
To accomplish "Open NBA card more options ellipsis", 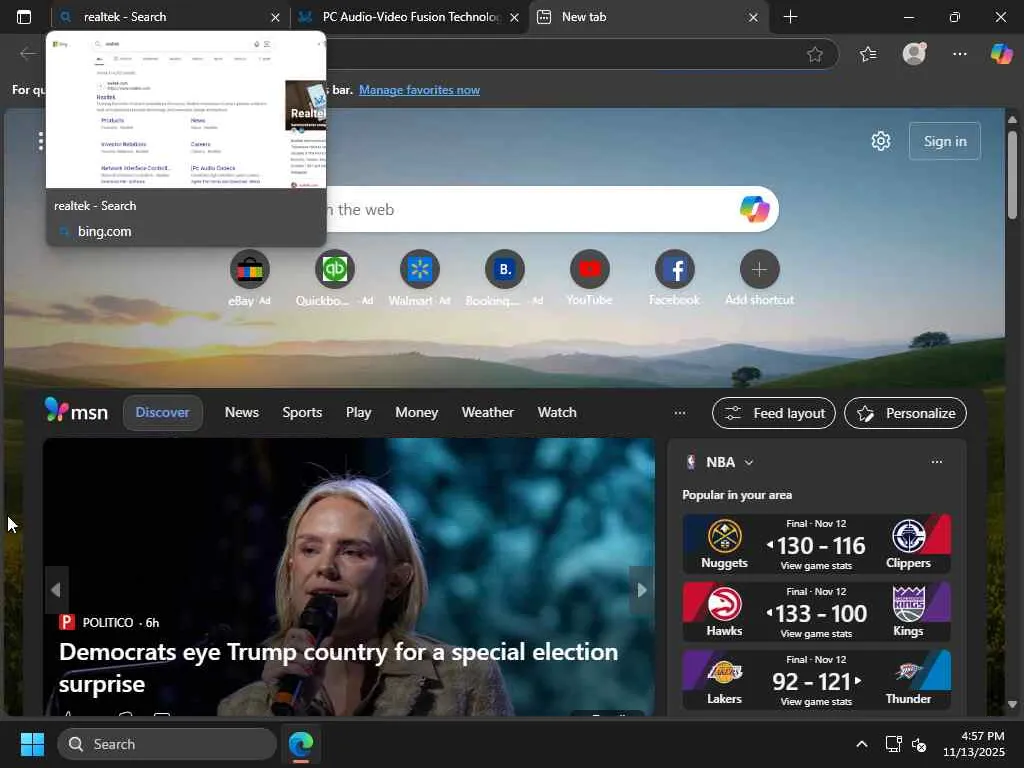I will pos(936,462).
